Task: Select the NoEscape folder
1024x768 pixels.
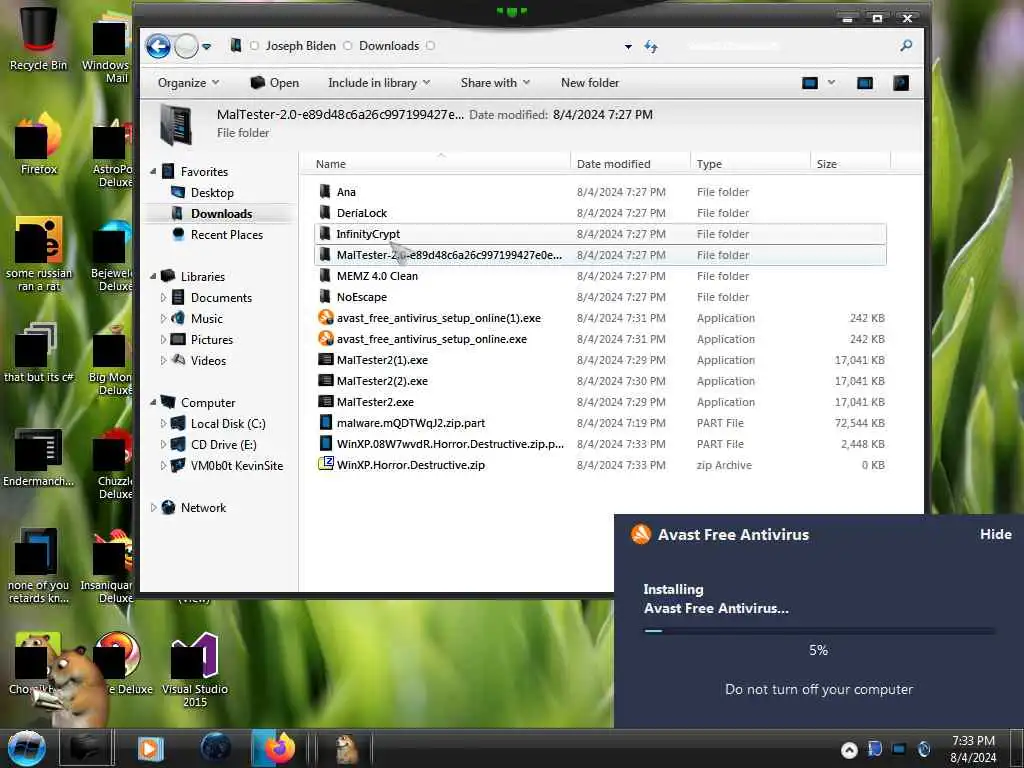Action: point(361,296)
